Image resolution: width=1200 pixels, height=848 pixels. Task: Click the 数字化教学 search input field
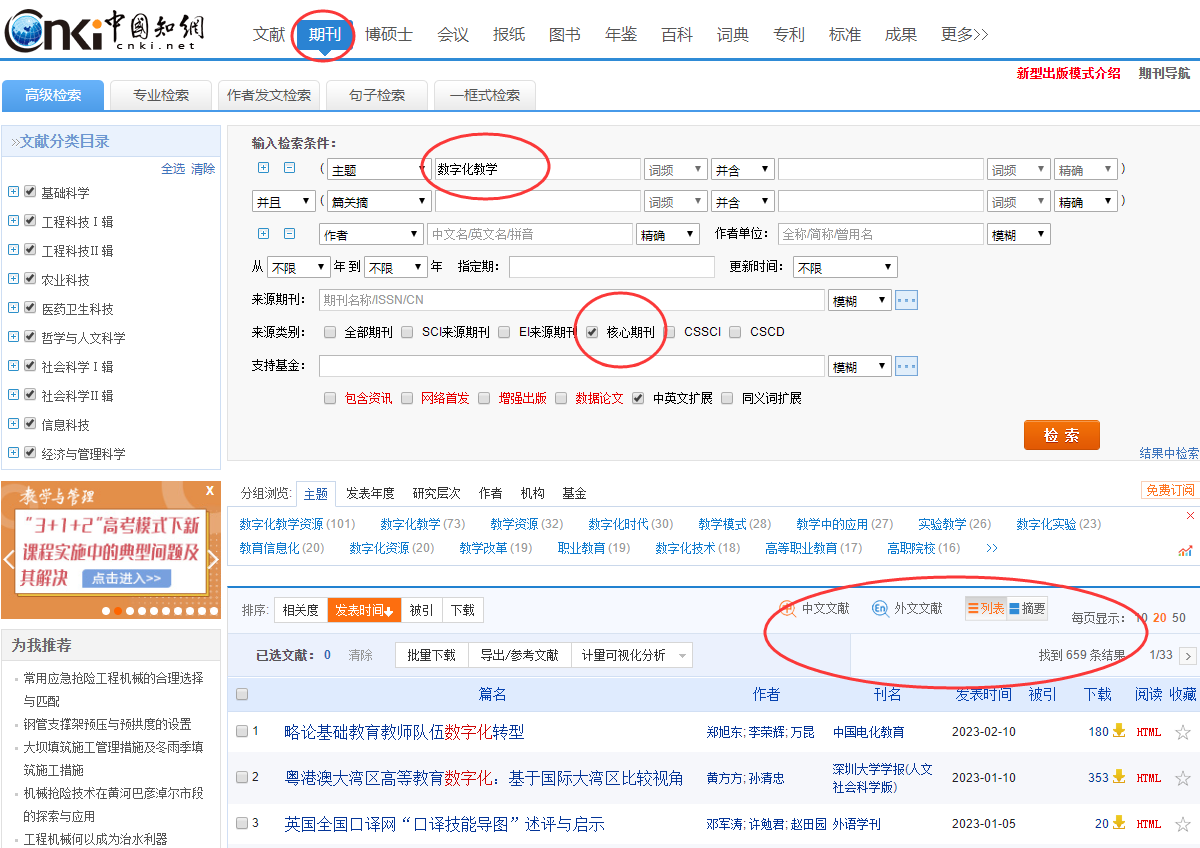tap(537, 170)
